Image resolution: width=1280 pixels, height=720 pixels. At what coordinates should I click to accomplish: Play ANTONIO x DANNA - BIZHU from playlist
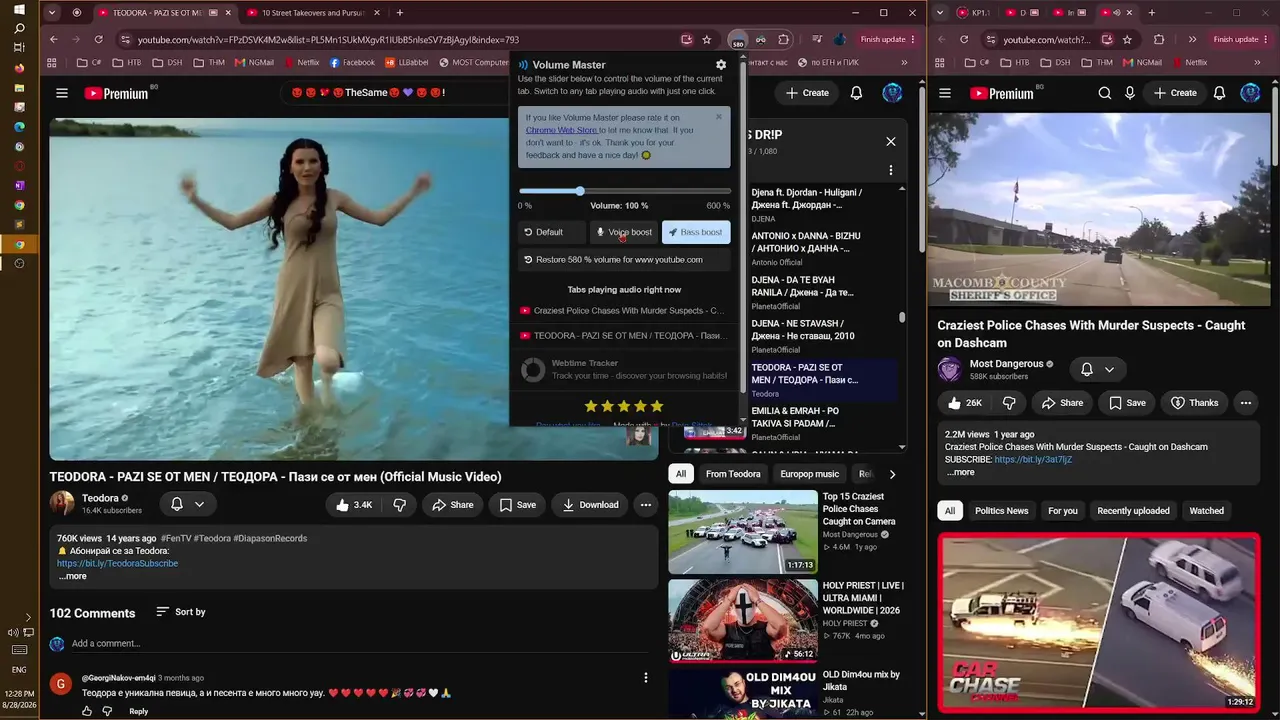coord(806,248)
